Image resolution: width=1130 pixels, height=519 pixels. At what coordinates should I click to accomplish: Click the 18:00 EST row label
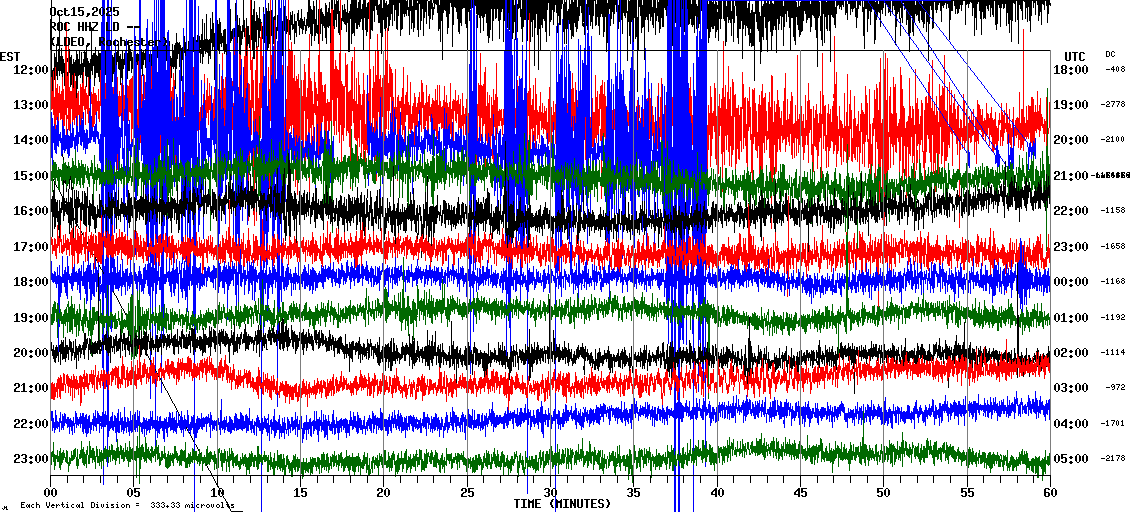[32, 282]
